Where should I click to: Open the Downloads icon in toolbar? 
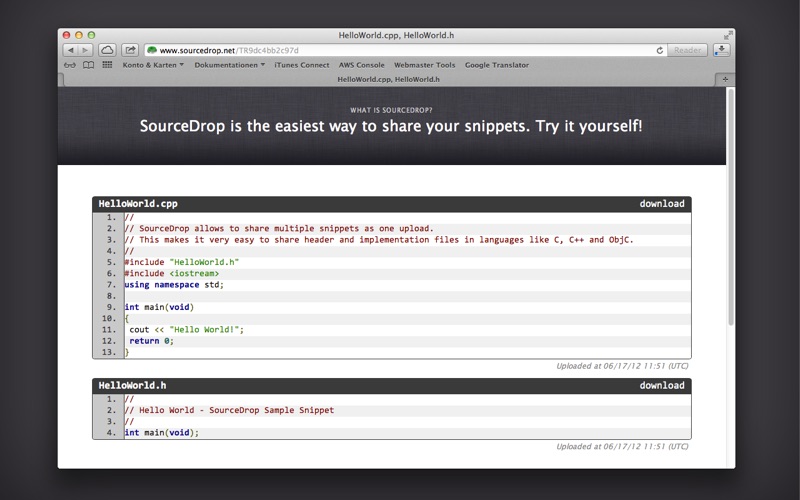tap(722, 50)
